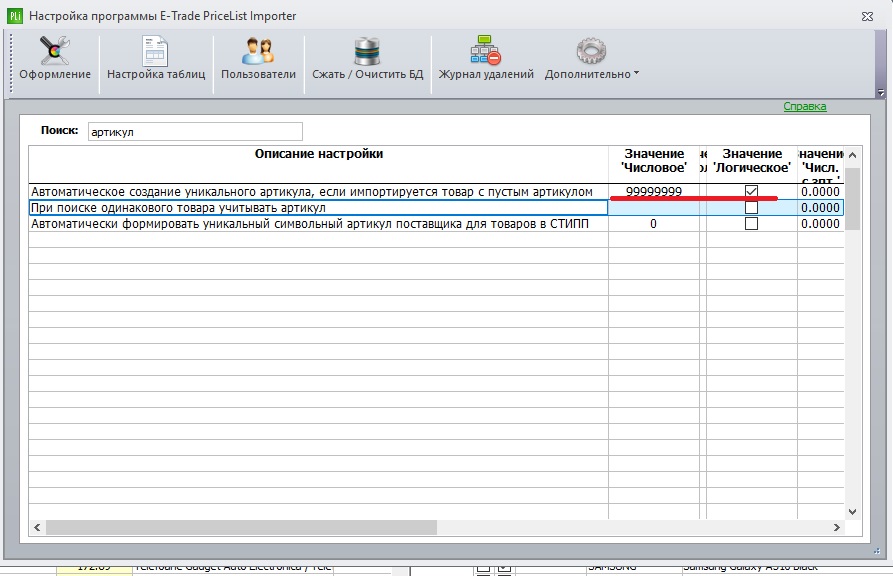Click the 'Описание настройки' column header

pos(318,164)
